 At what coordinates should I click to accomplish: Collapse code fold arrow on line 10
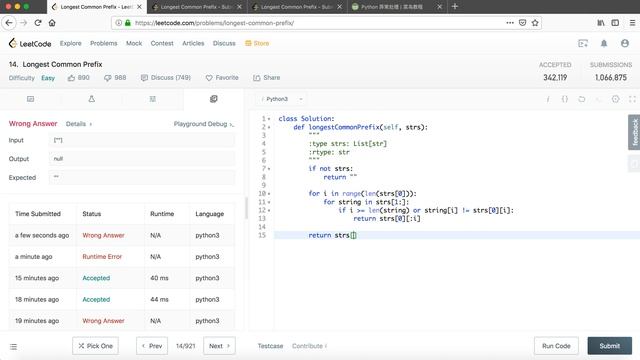(269, 193)
